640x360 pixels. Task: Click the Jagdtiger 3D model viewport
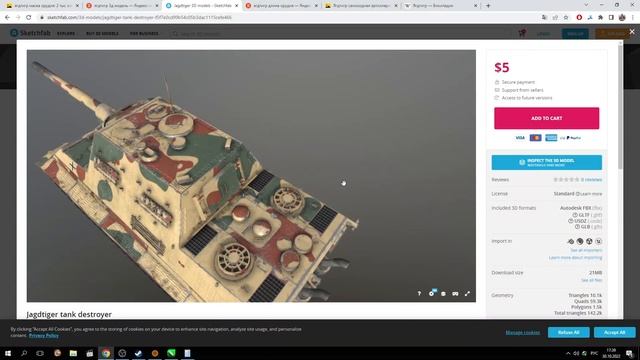[251, 176]
